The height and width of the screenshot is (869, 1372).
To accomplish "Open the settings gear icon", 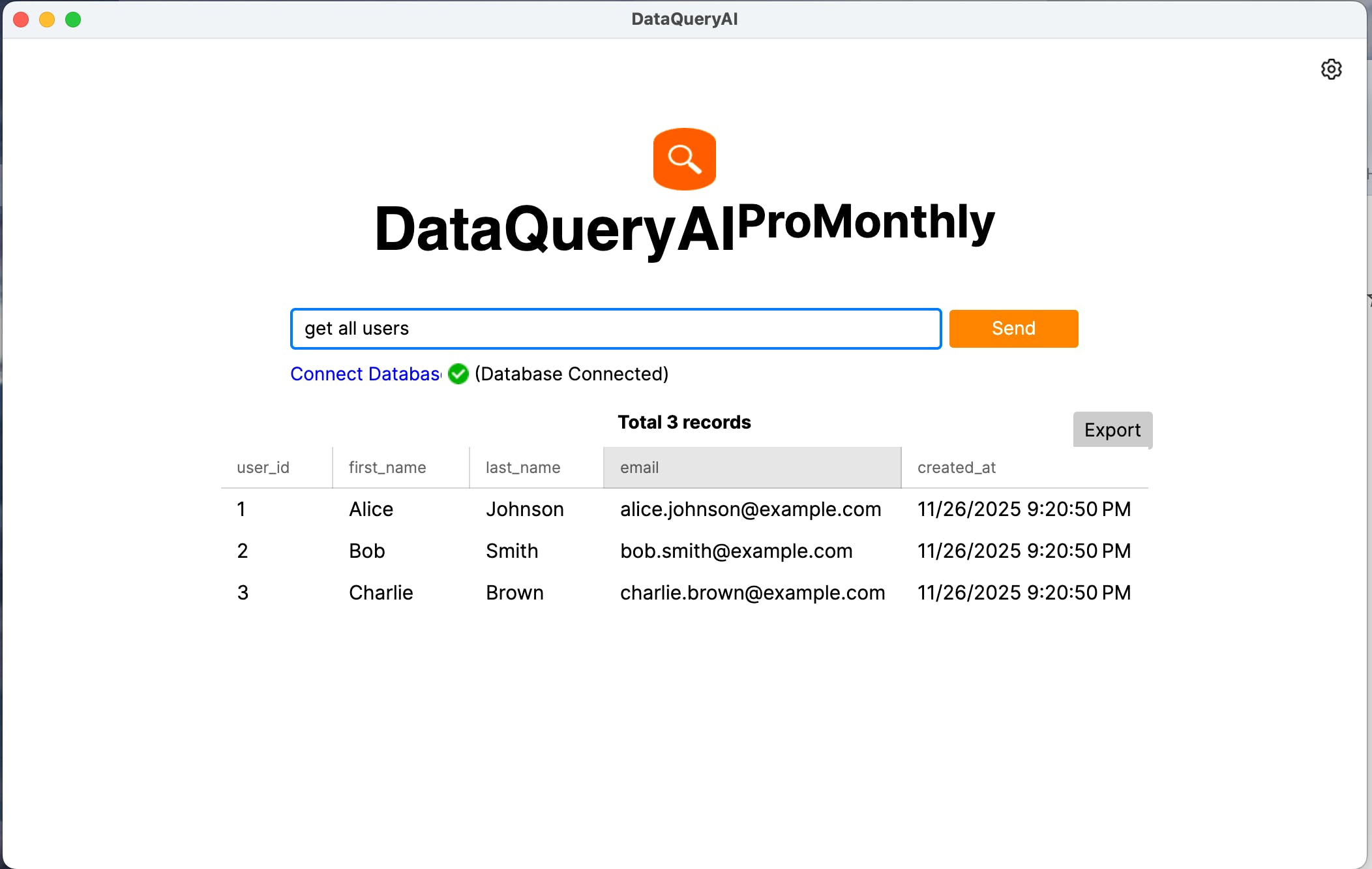I will (x=1331, y=69).
